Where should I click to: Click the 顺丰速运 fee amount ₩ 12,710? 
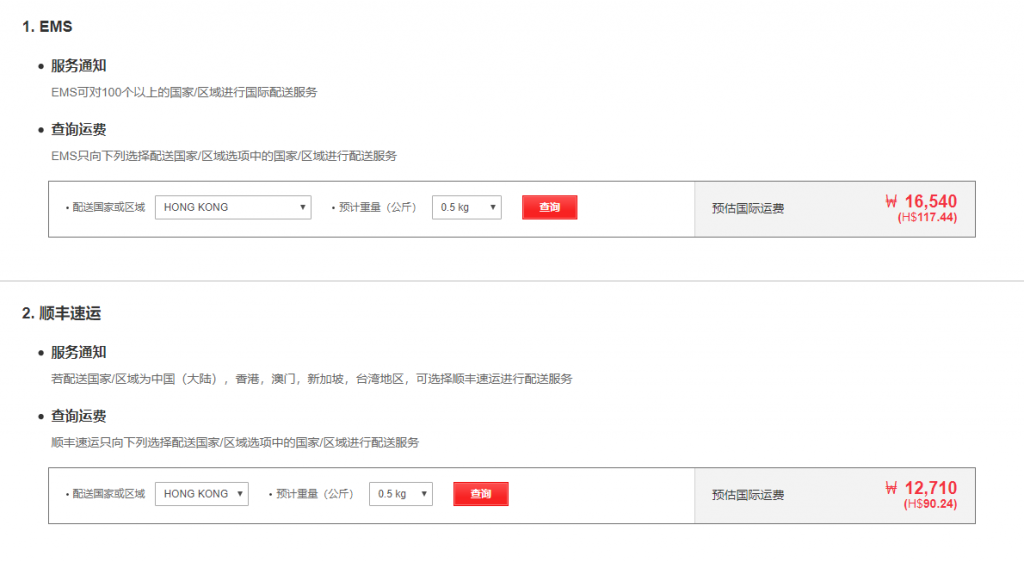coord(921,489)
